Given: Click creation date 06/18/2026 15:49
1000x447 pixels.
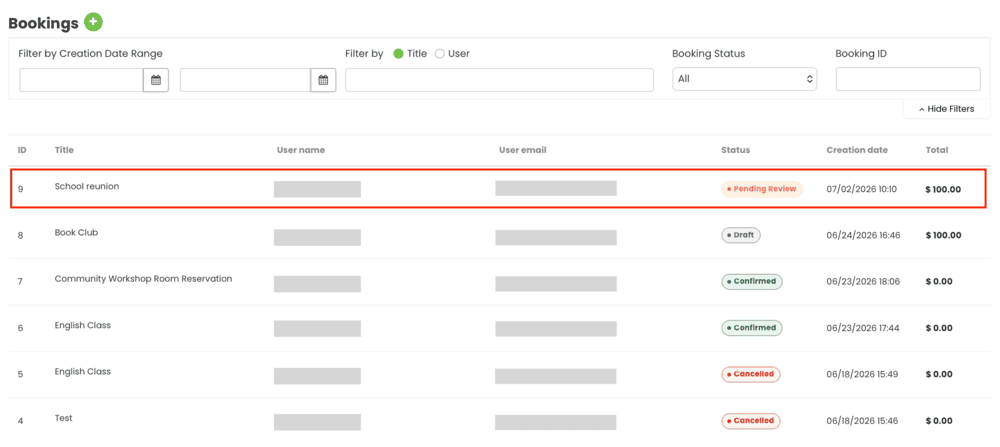Looking at the screenshot, I should (862, 374).
